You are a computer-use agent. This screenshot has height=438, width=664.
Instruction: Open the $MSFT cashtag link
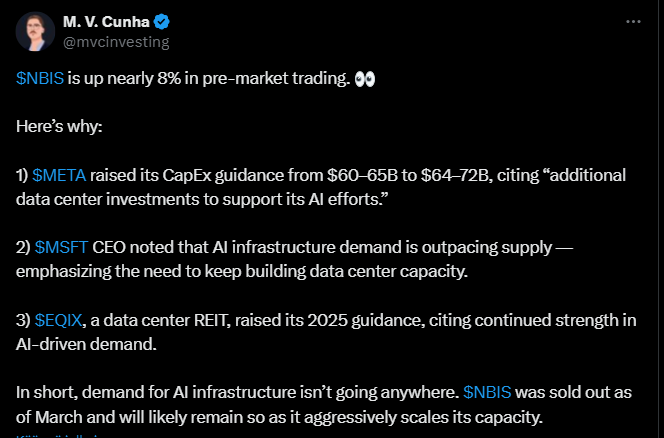click(61, 247)
